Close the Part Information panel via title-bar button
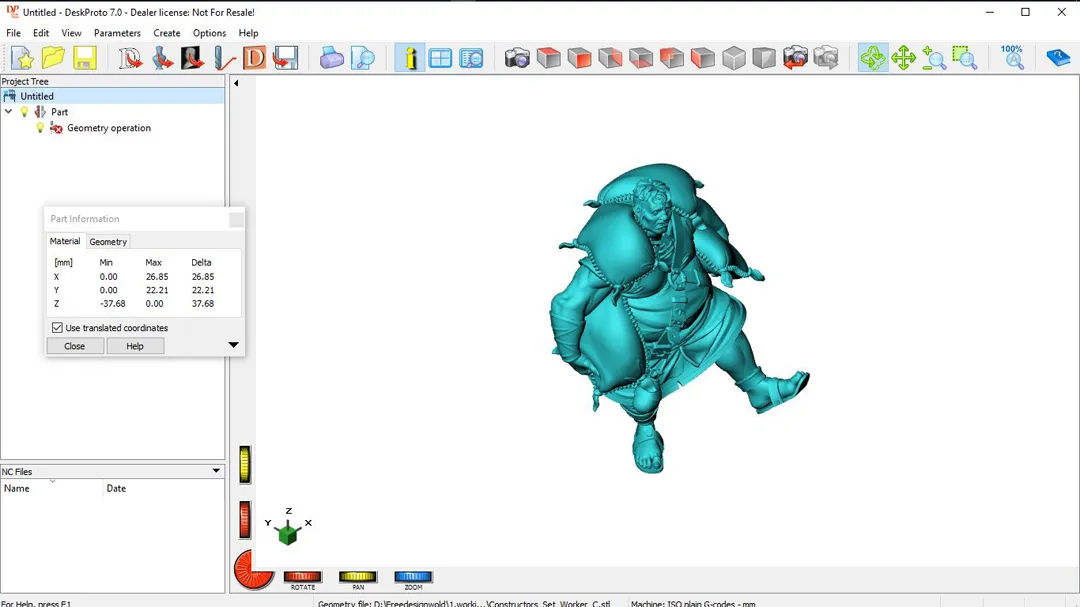1080x607 pixels. coord(236,219)
